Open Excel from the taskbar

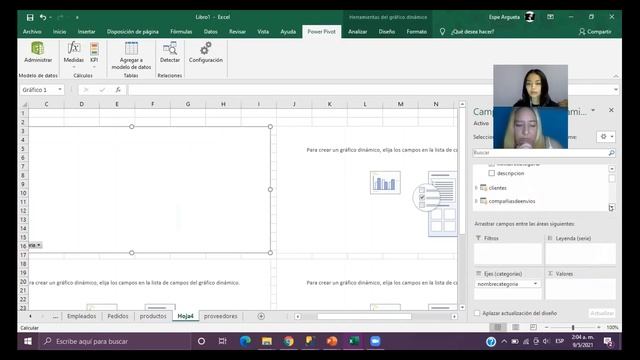353,341
